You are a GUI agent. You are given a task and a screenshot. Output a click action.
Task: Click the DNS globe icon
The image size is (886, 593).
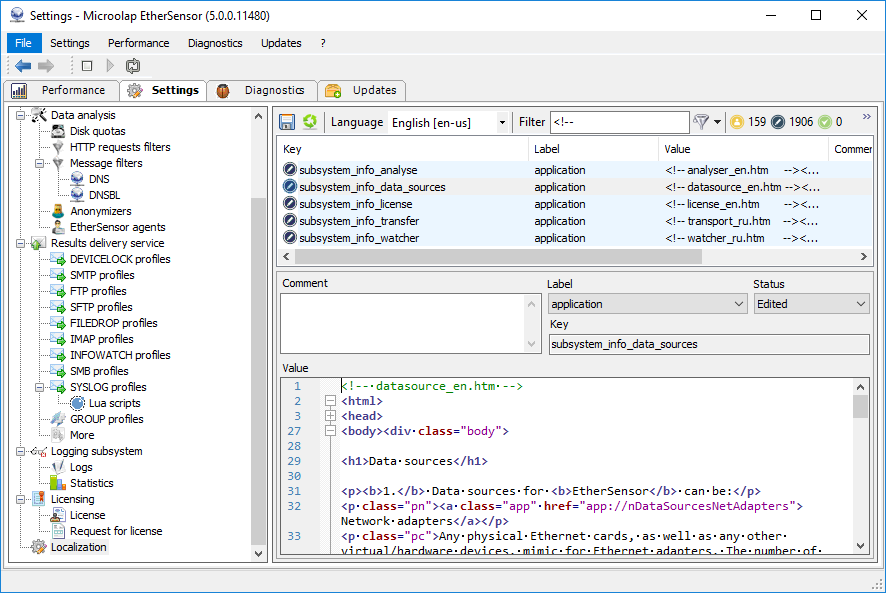[x=77, y=179]
